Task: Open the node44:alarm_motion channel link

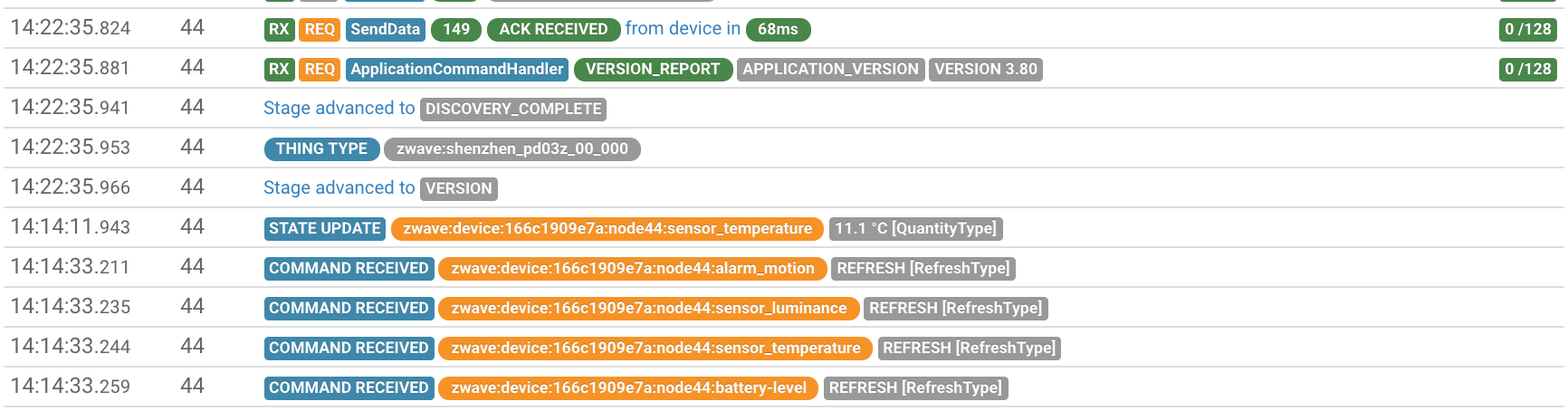Action: click(x=632, y=268)
